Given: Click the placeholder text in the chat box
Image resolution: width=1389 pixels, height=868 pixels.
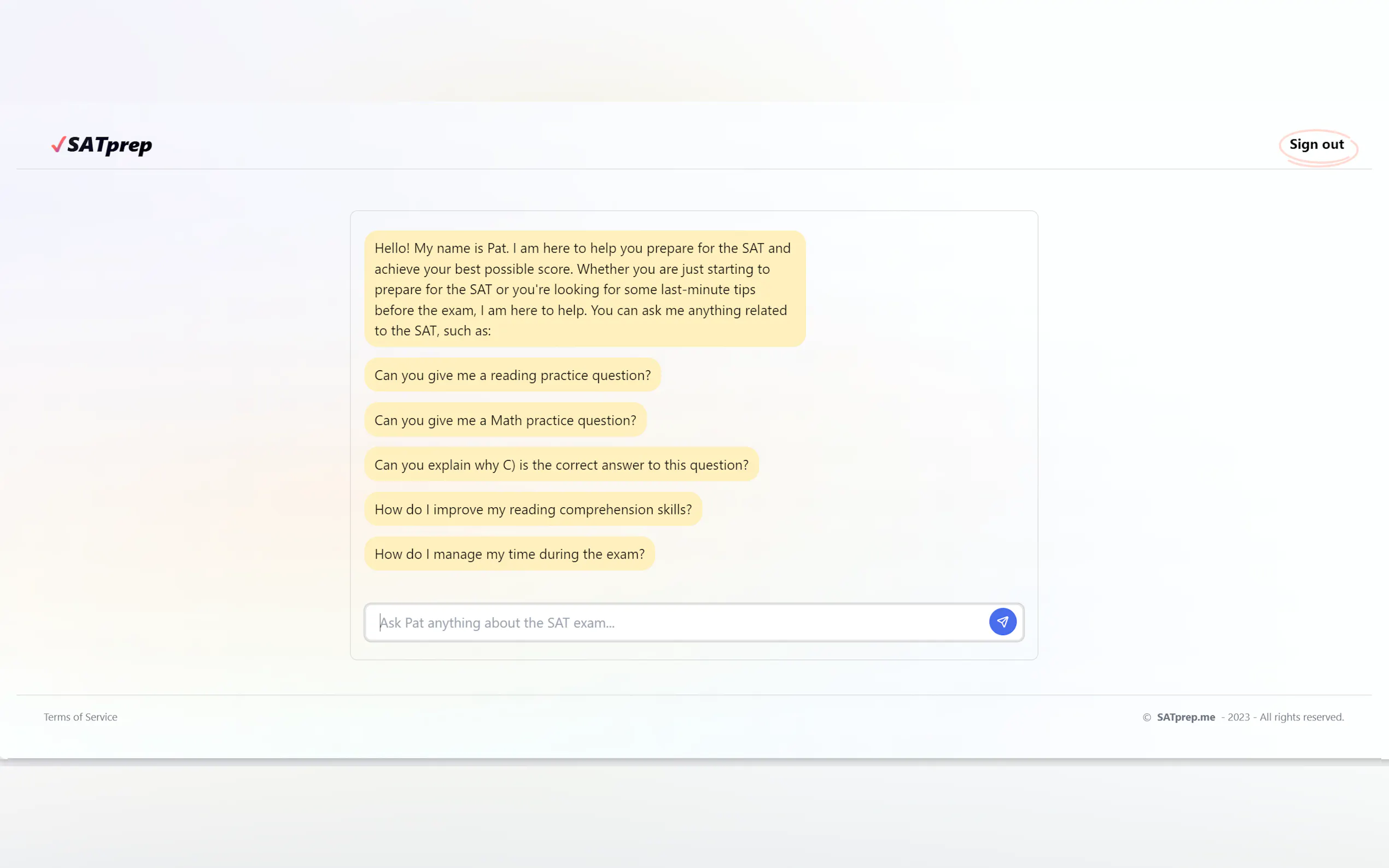Looking at the screenshot, I should point(497,623).
